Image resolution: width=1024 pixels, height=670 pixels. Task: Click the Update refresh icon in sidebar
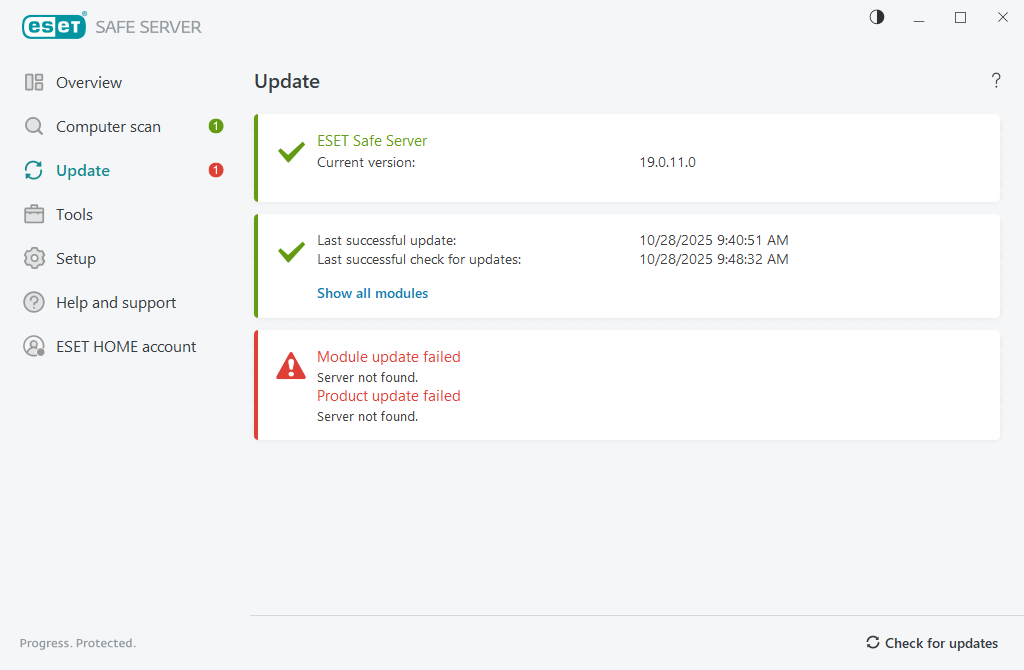[32, 170]
